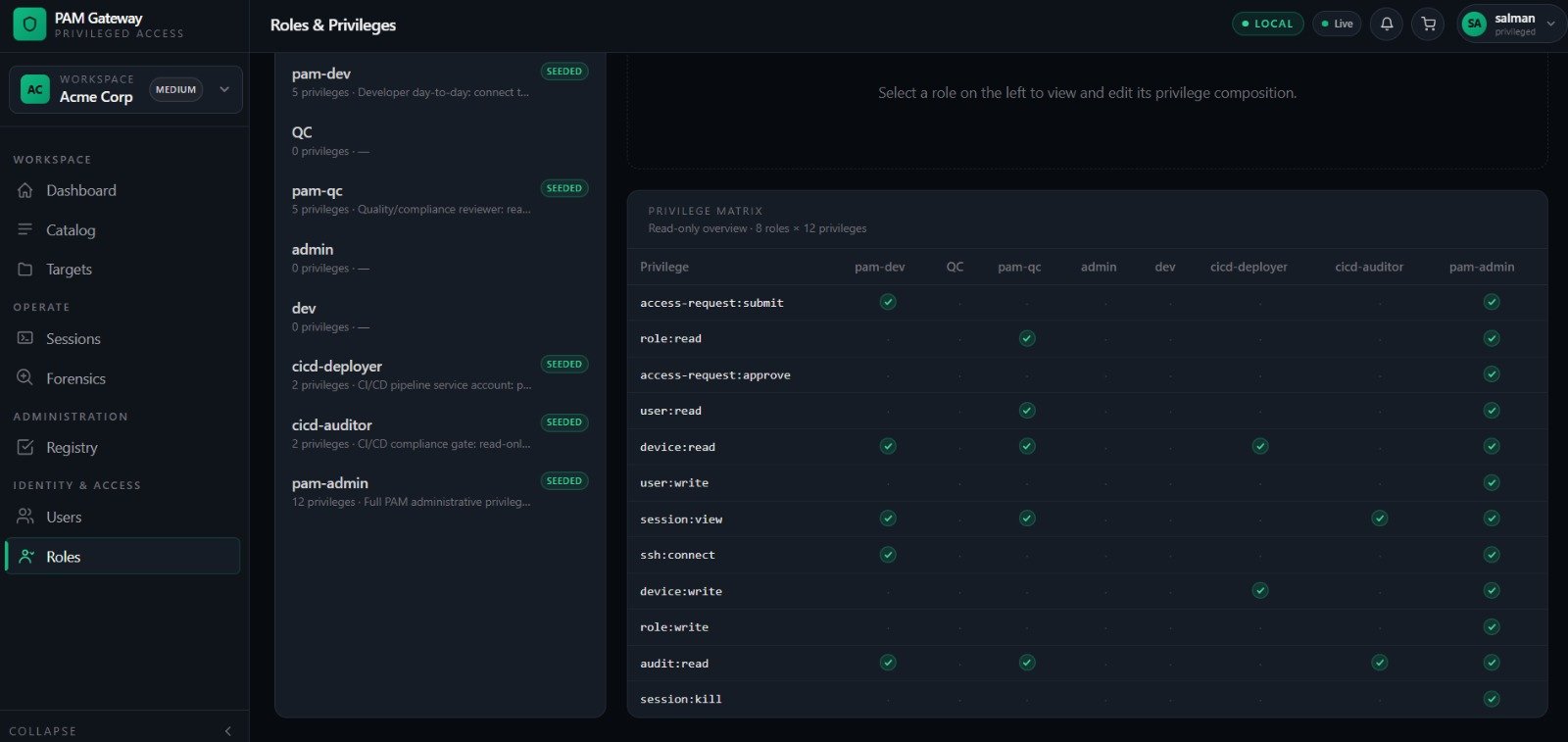Click the collapse sidebar arrow icon
This screenshot has height=742, width=1568.
pos(227,731)
